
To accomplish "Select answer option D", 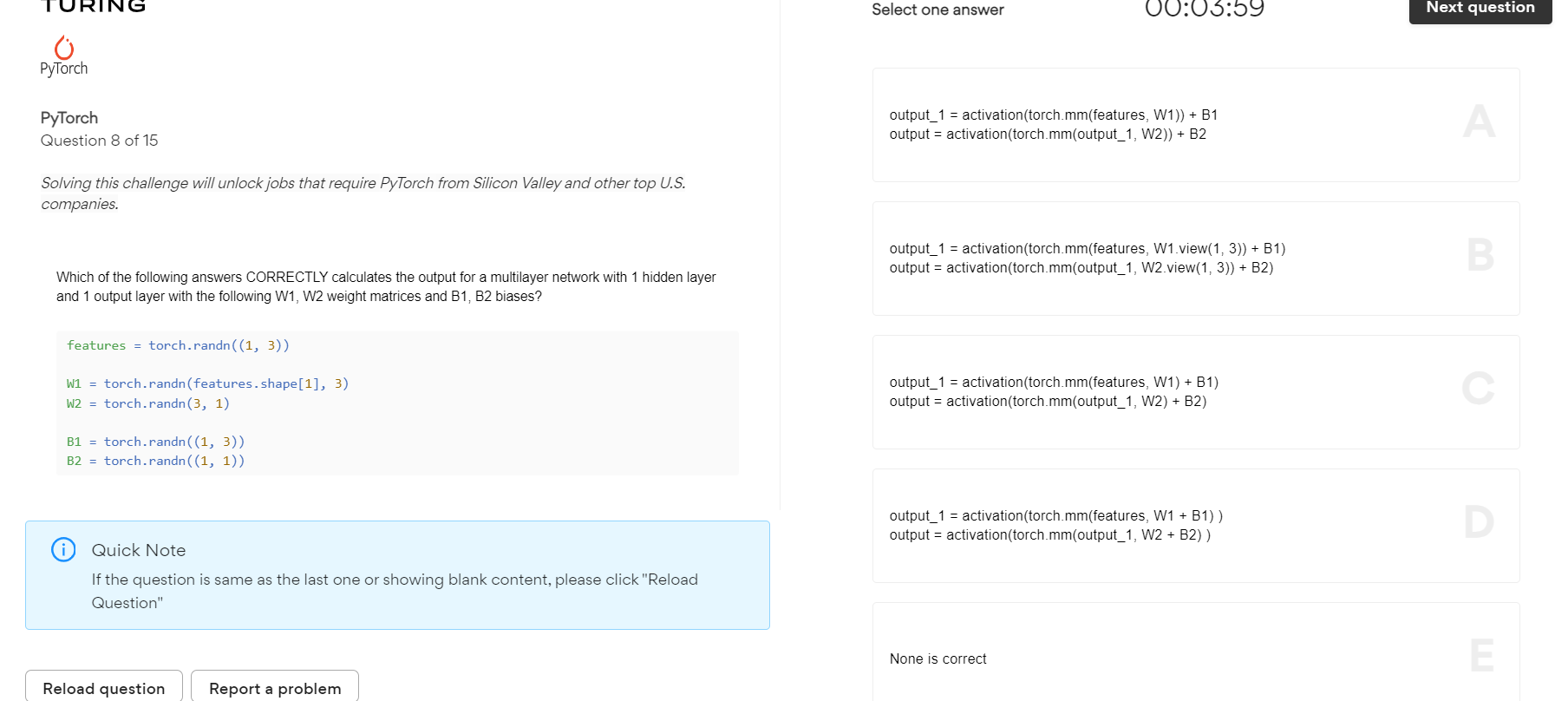I will pyautogui.click(x=1195, y=525).
